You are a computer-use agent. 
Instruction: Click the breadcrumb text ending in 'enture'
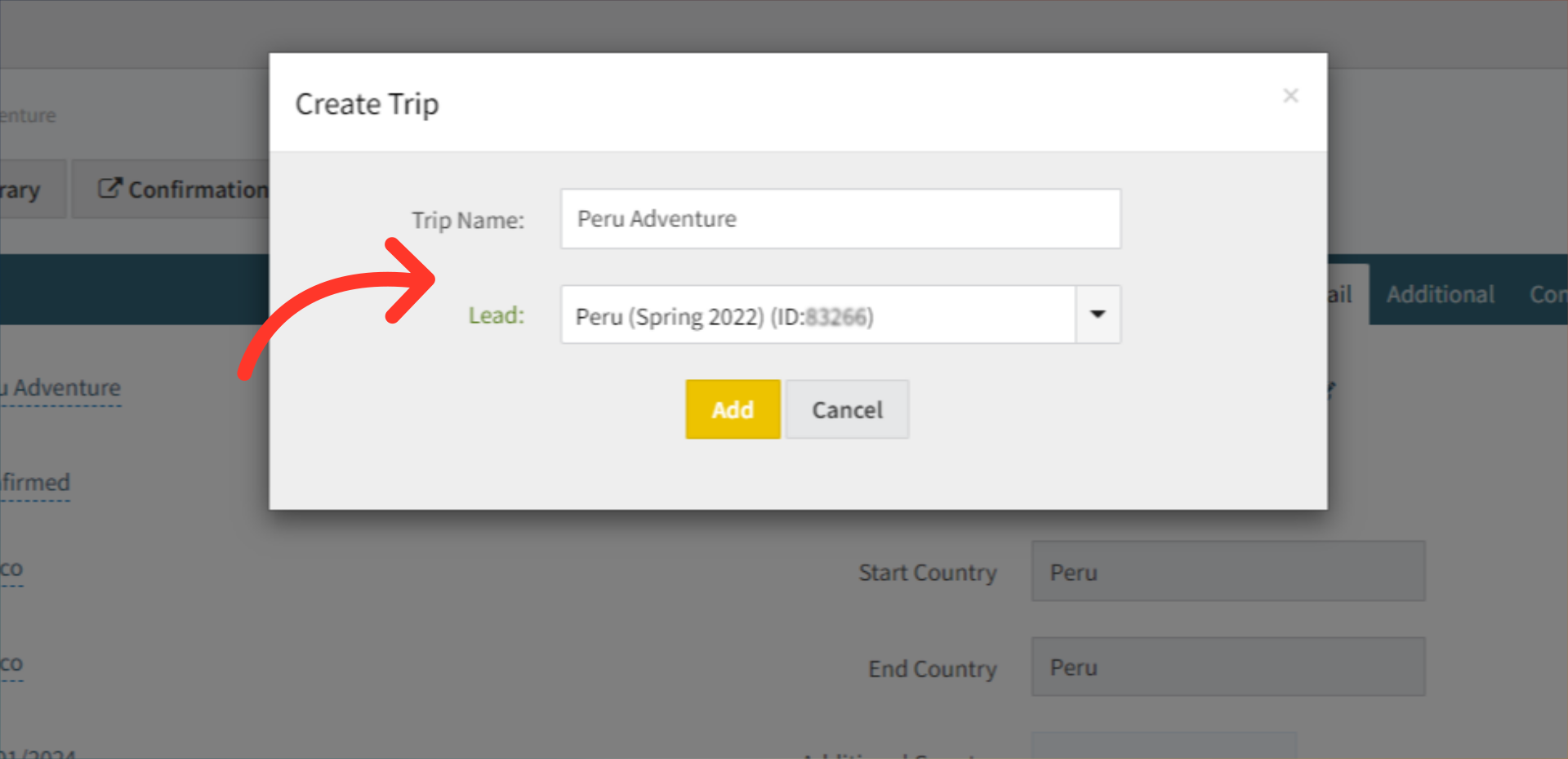click(x=28, y=116)
